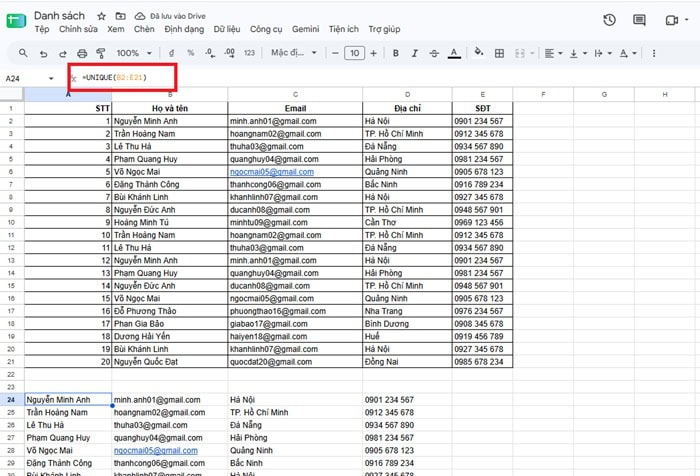
Task: Open text wrapping dropdown
Action: [x=603, y=54]
